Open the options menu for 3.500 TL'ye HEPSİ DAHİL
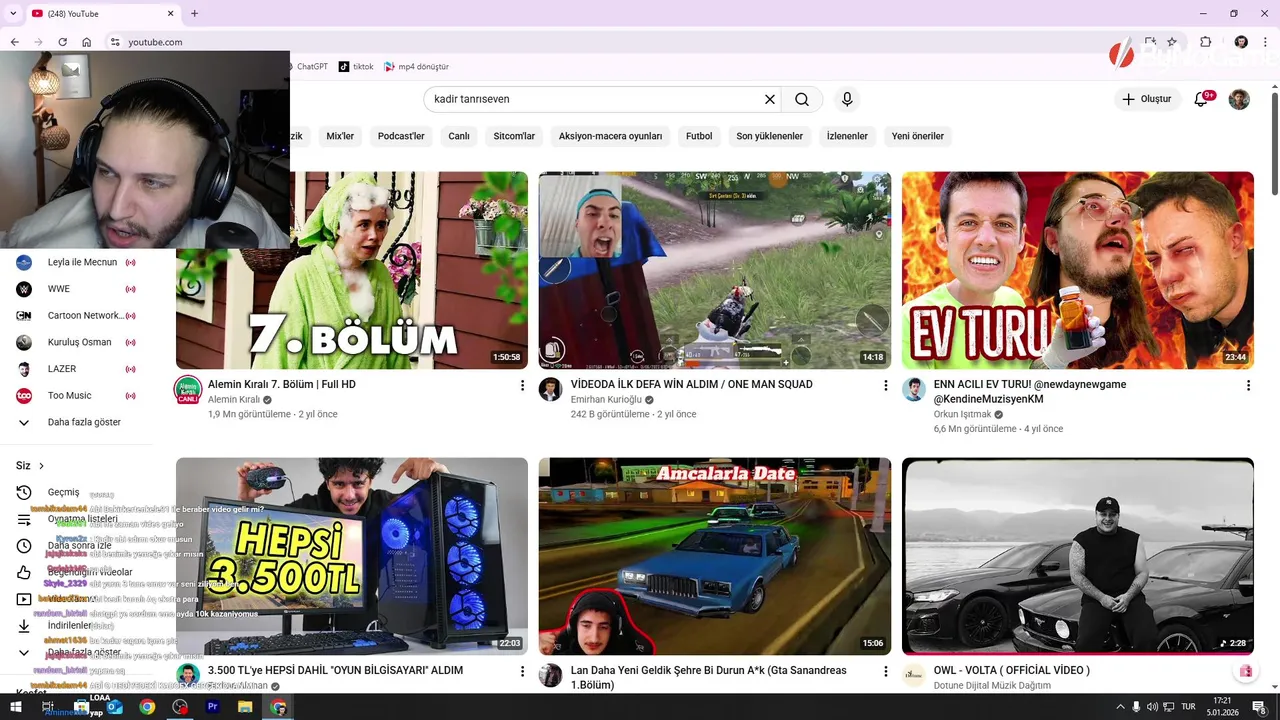Screen dimensions: 1280x720 (x=522, y=671)
